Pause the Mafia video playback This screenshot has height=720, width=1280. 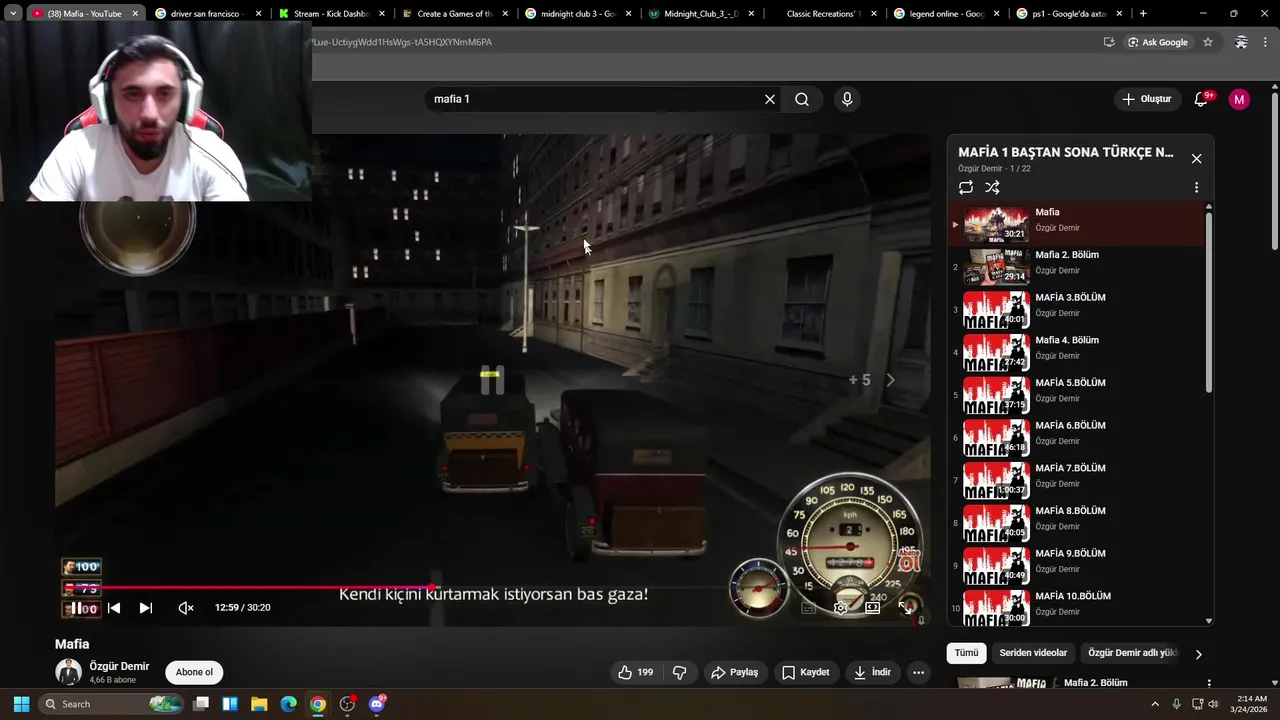click(78, 608)
